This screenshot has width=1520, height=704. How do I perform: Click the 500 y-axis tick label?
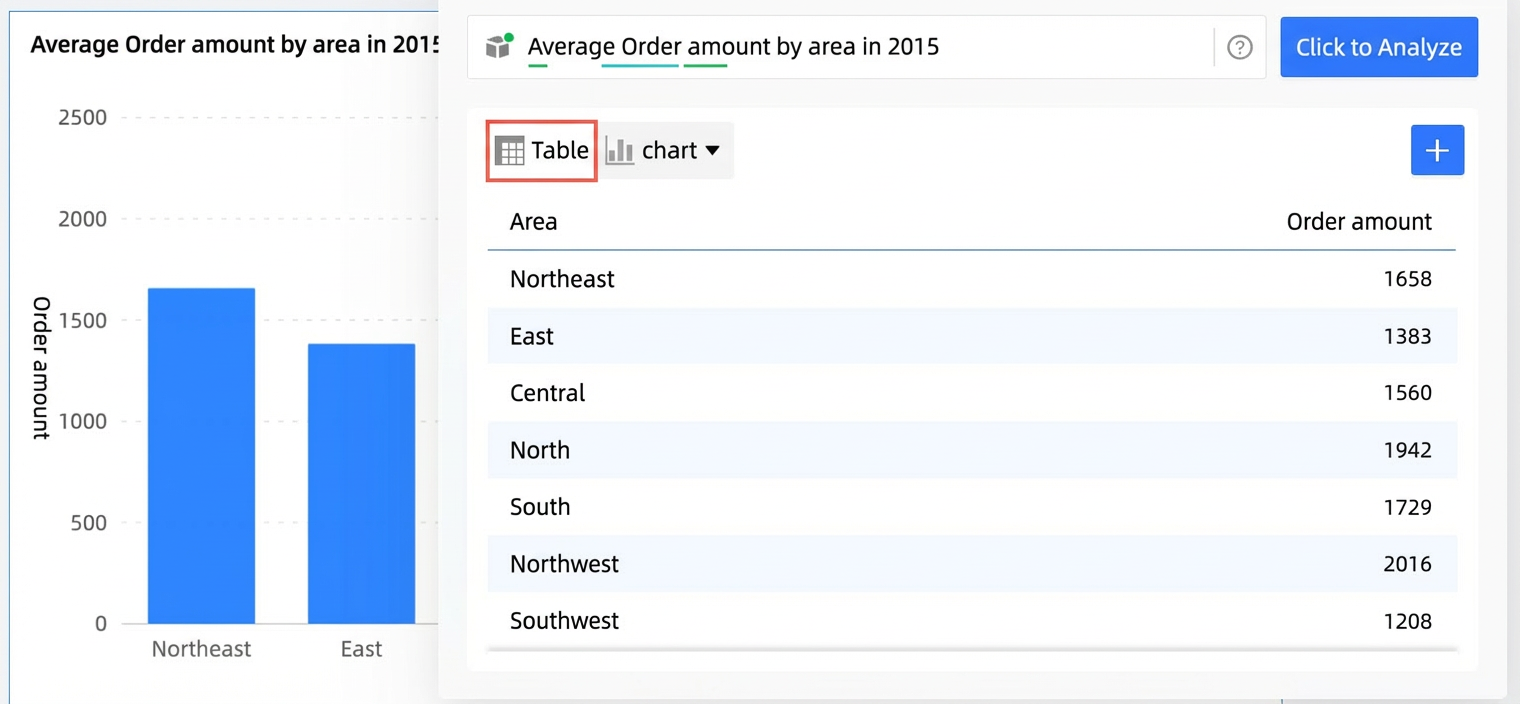(88, 522)
